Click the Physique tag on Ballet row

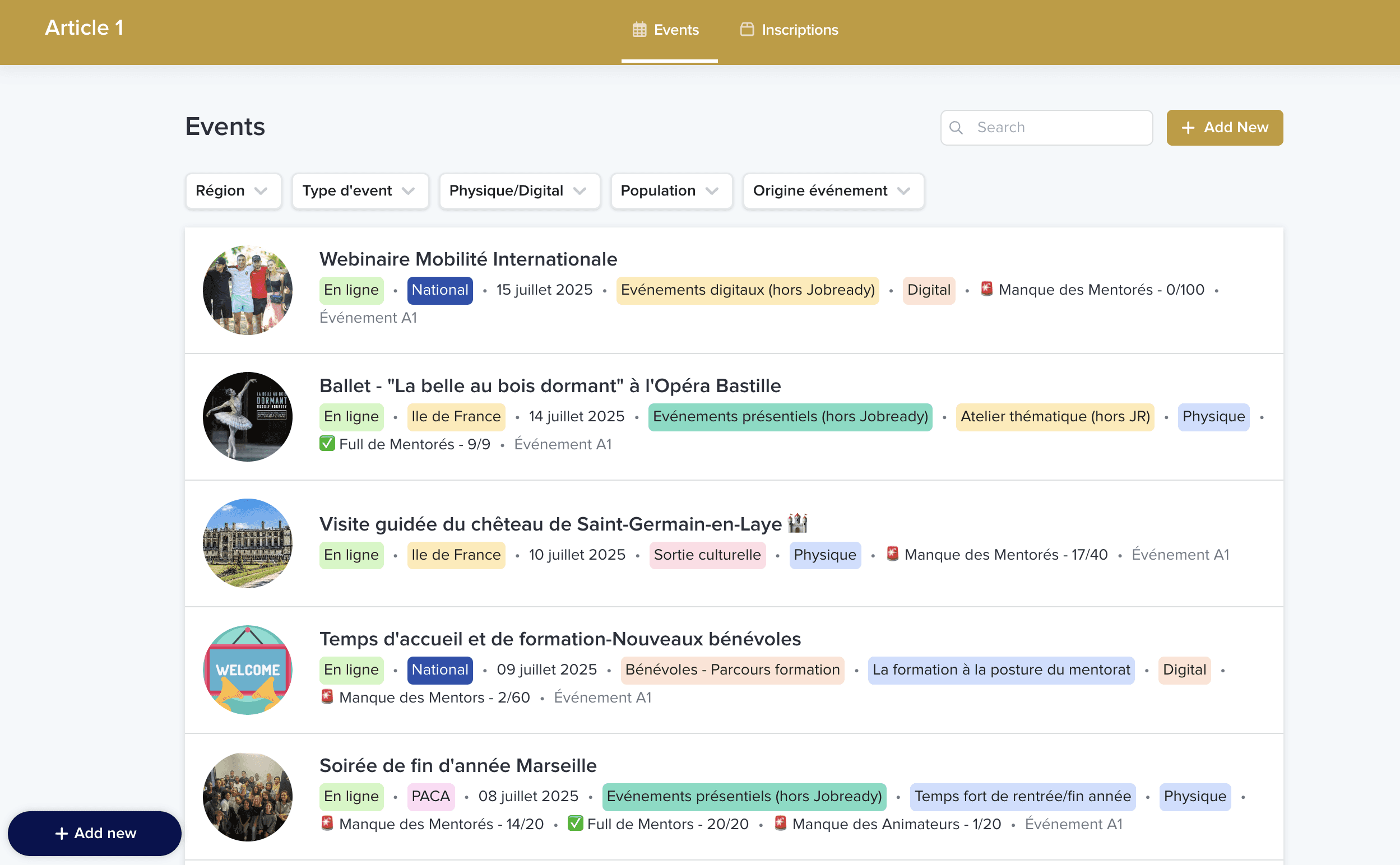point(1213,416)
